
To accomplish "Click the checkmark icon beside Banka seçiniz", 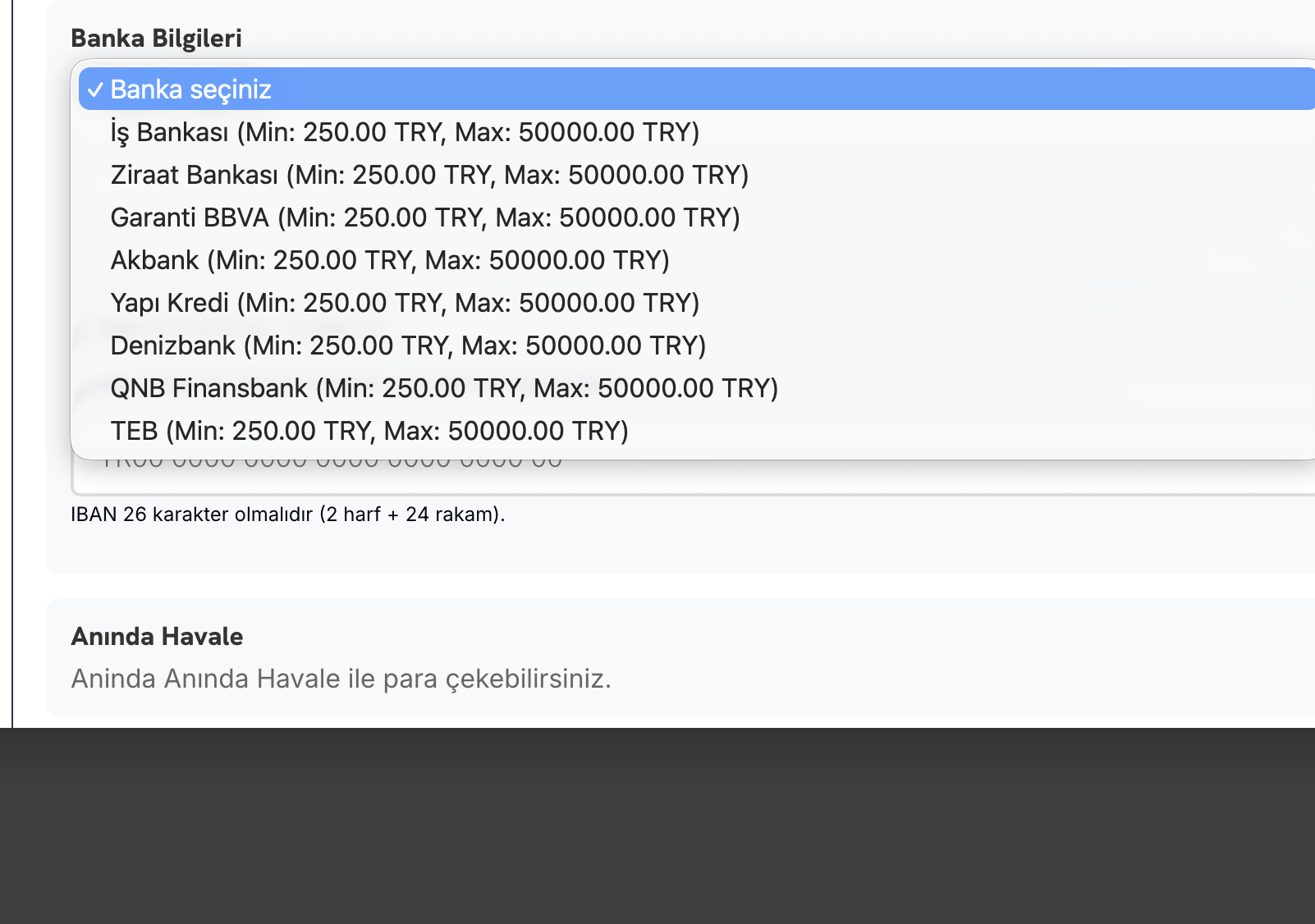I will pos(95,89).
